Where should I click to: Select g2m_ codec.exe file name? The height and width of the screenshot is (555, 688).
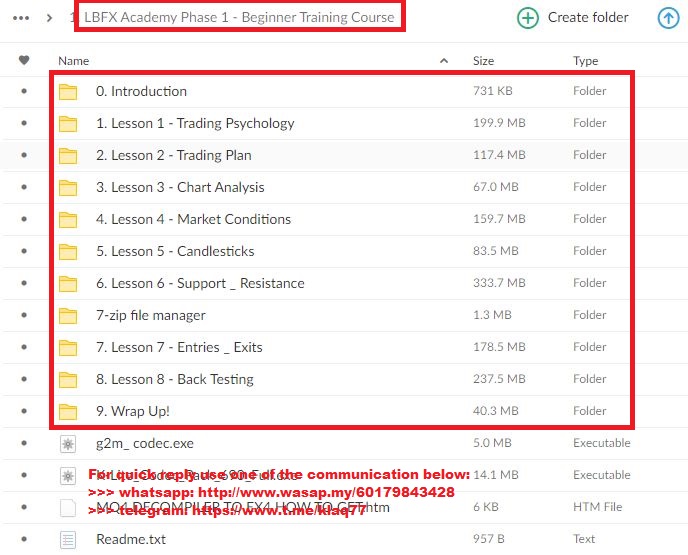[x=145, y=444]
